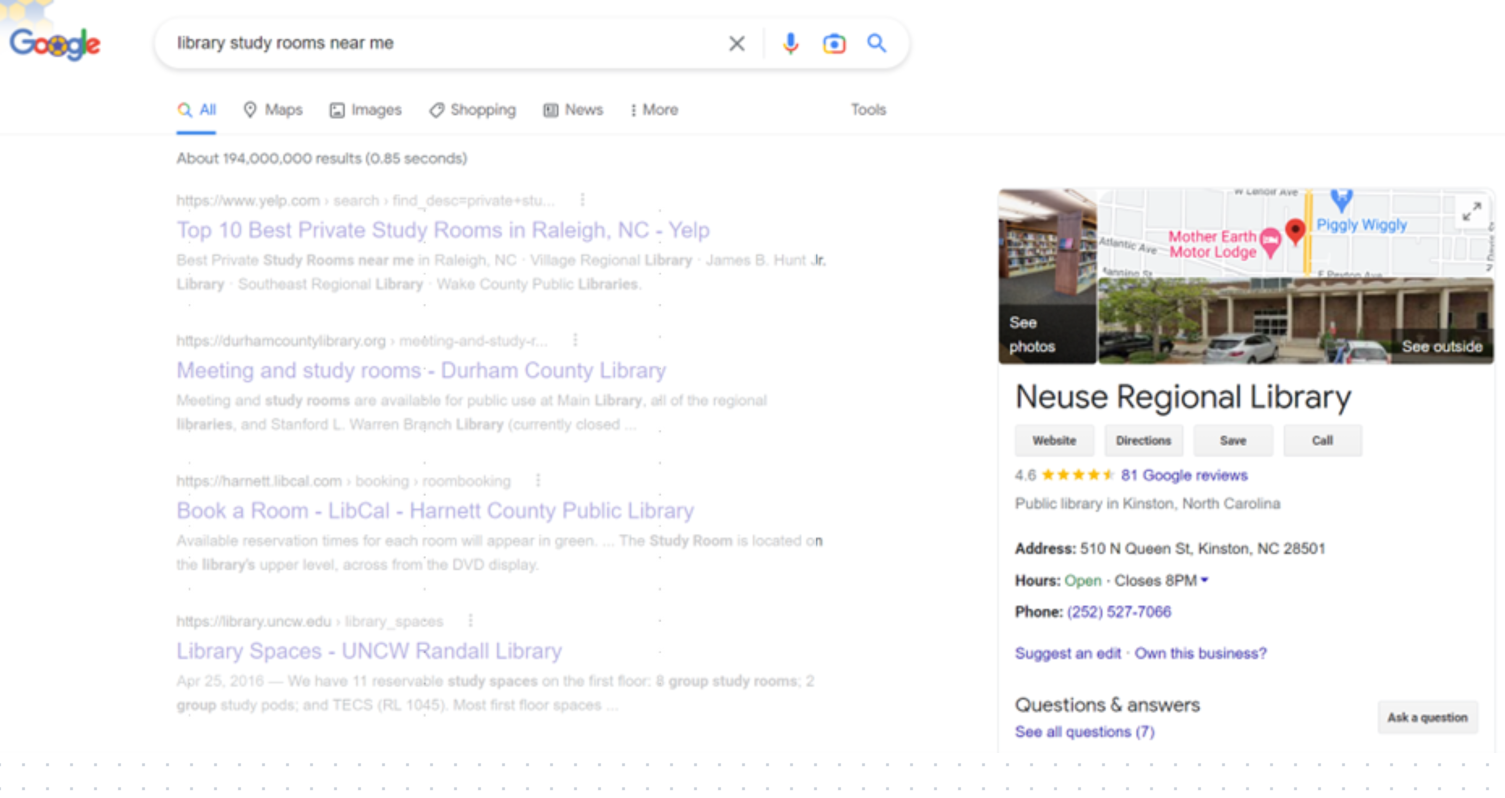Click Own this business link
The height and width of the screenshot is (798, 1505).
point(1200,653)
